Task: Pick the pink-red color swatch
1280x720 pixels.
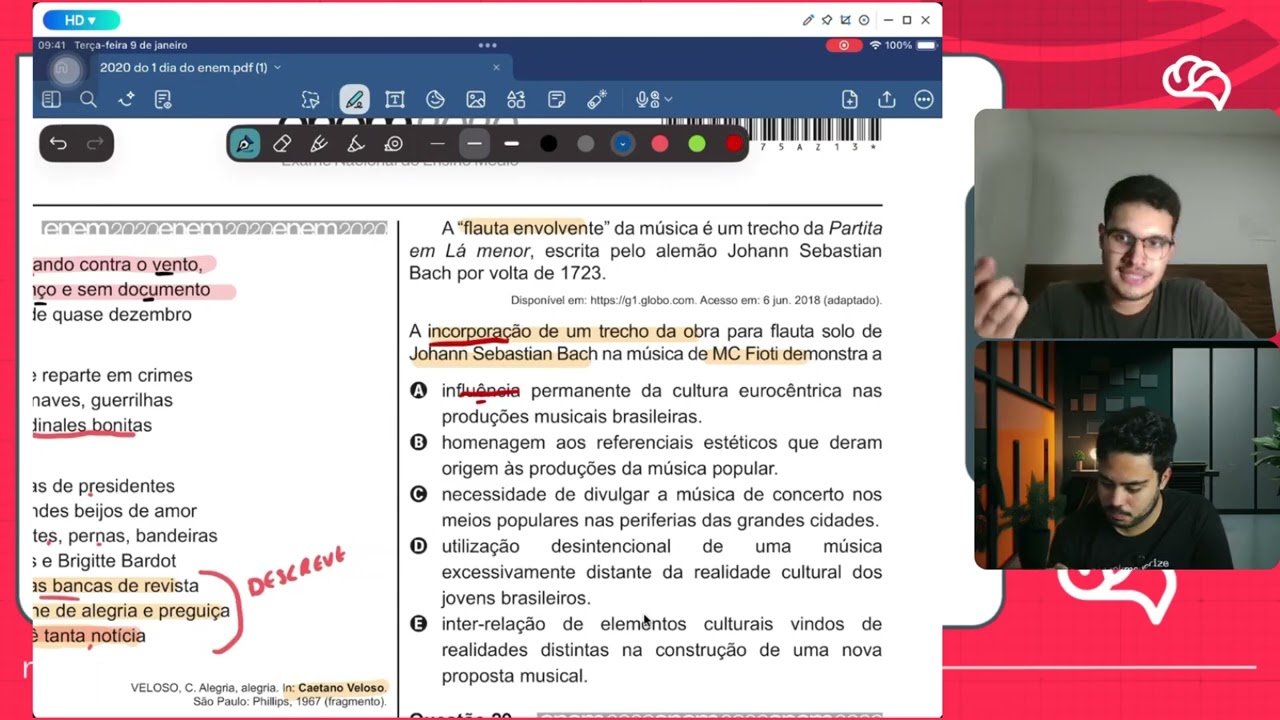Action: point(659,144)
